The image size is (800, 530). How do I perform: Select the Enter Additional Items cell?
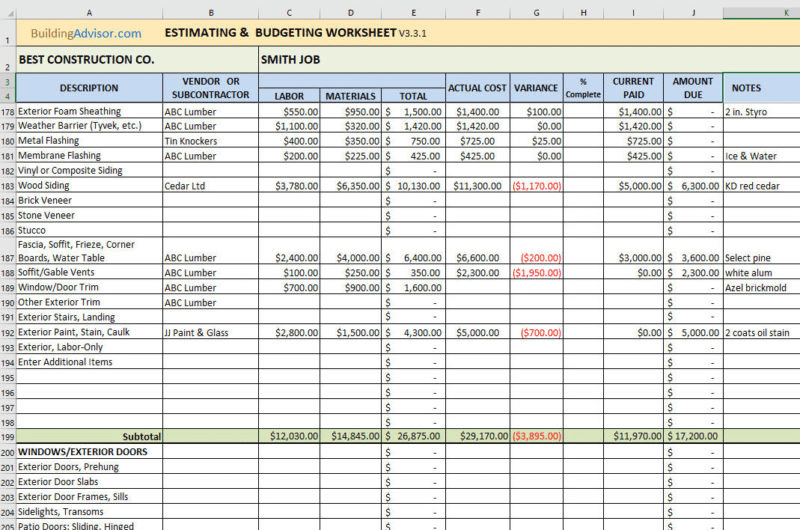click(x=89, y=362)
